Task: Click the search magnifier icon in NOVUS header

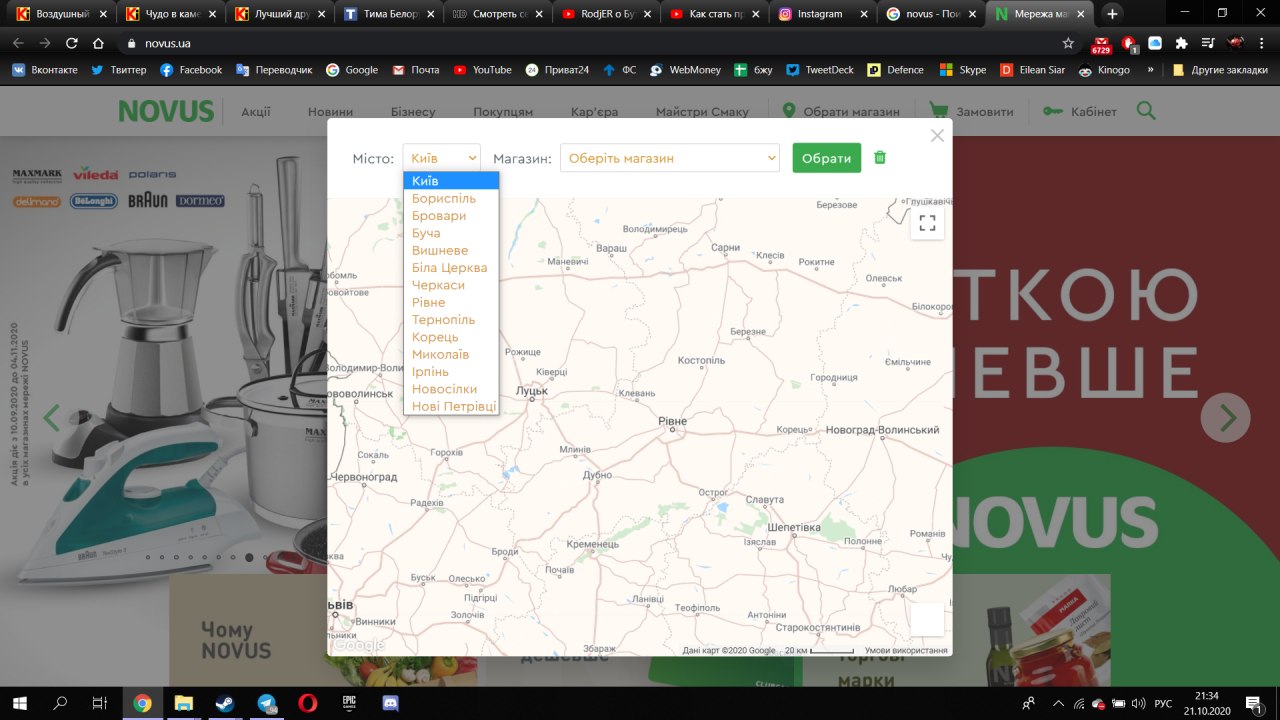Action: (1146, 111)
